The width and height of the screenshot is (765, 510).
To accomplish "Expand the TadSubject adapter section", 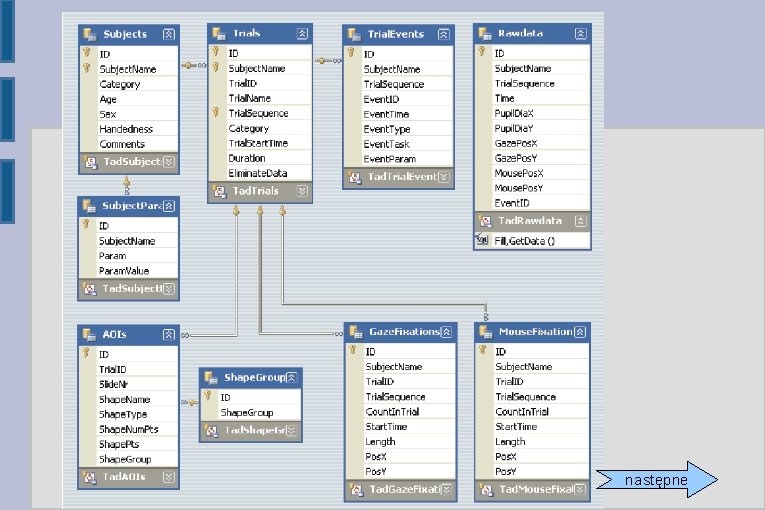I will [168, 162].
